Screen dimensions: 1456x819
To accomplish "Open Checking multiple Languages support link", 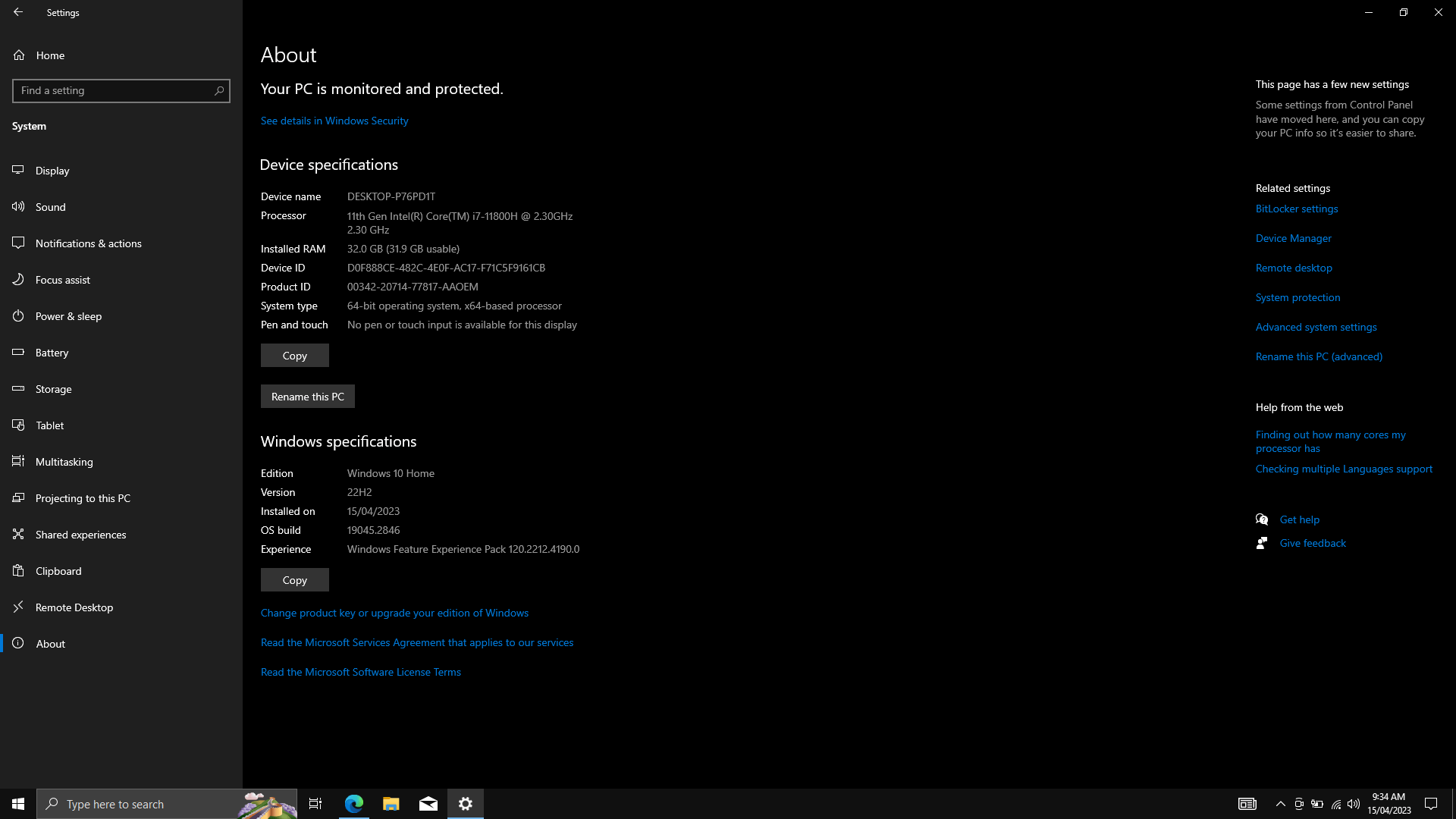I will [1344, 469].
